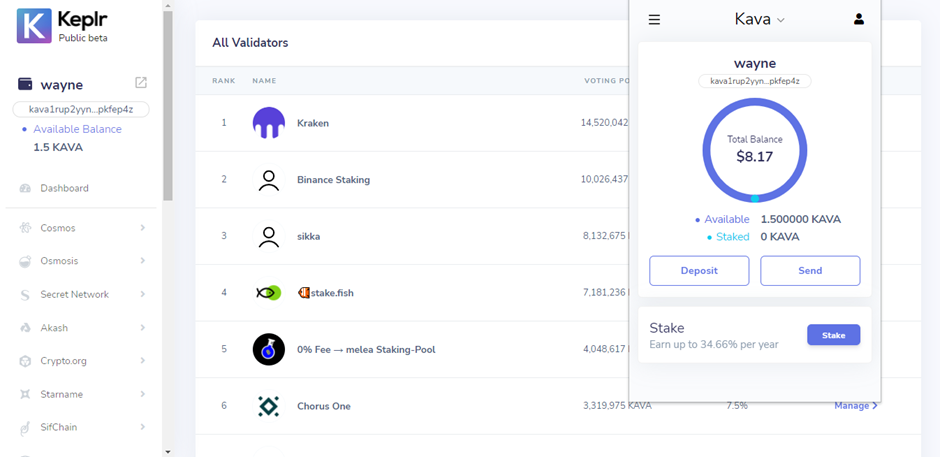Click the sikka validator avatar icon
This screenshot has width=940, height=457.
(x=269, y=236)
